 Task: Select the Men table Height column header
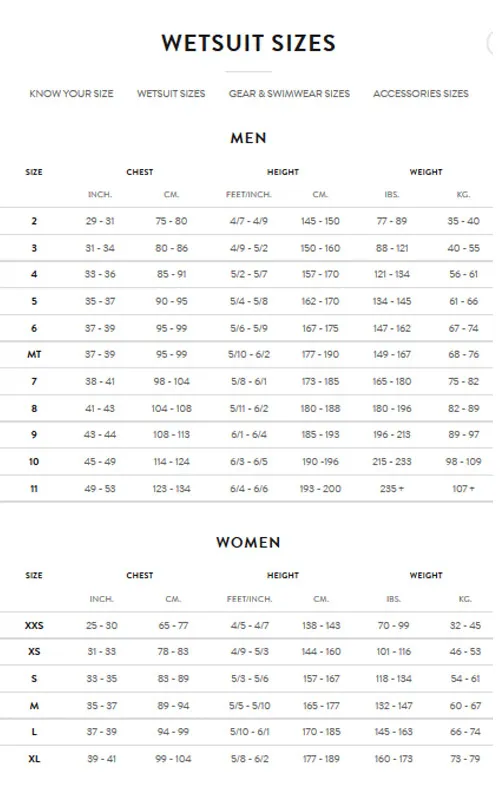tap(283, 172)
